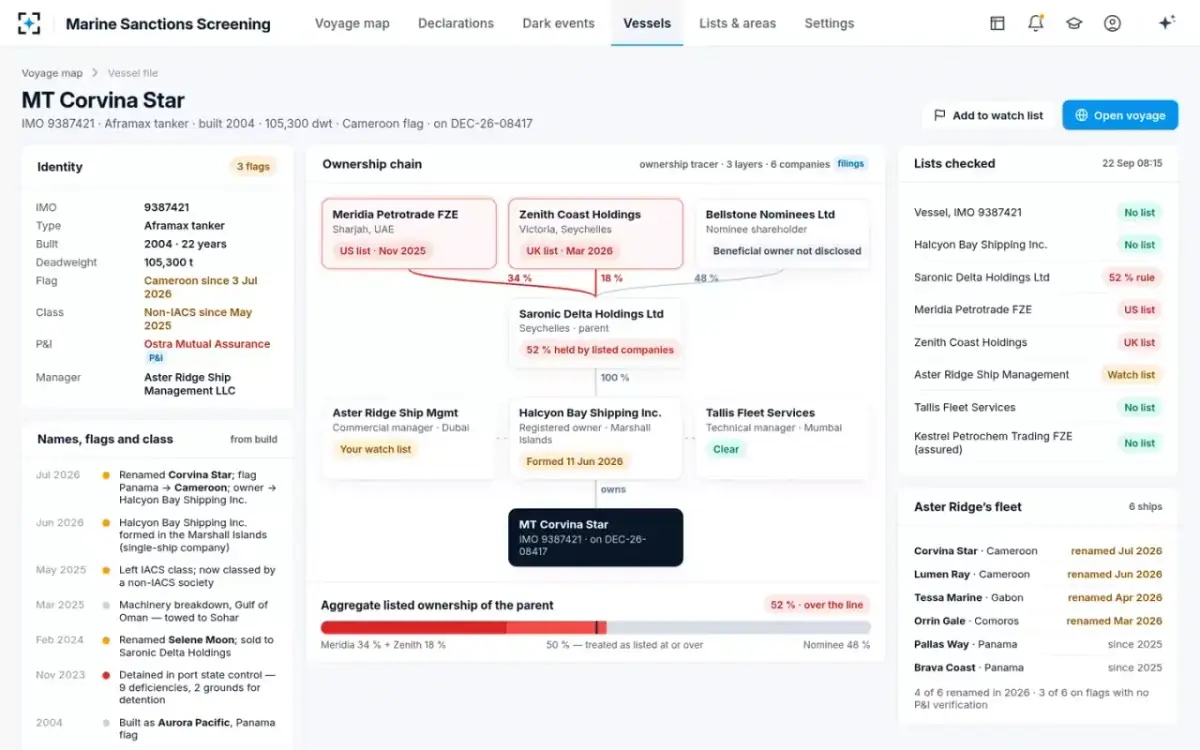Select the Meridia Petrotrade FZE ownership card
The width and height of the screenshot is (1200, 750).
[409, 234]
